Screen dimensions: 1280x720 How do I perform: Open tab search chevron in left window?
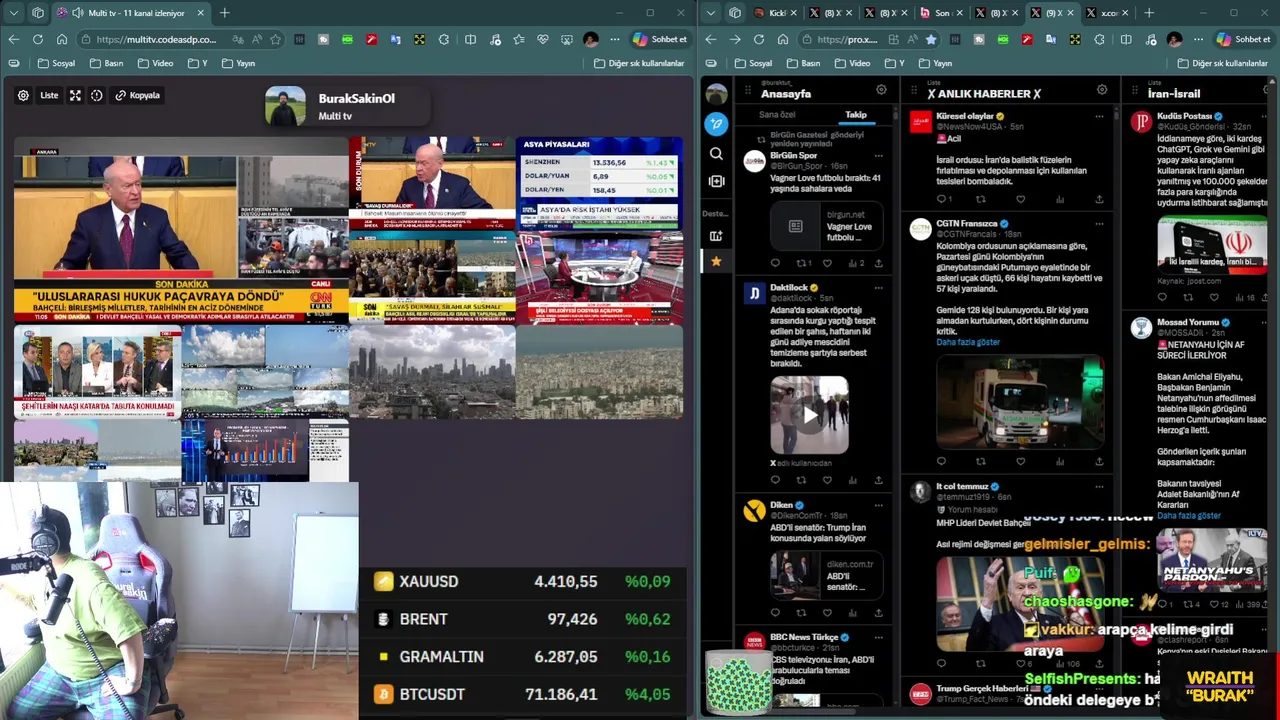13,13
